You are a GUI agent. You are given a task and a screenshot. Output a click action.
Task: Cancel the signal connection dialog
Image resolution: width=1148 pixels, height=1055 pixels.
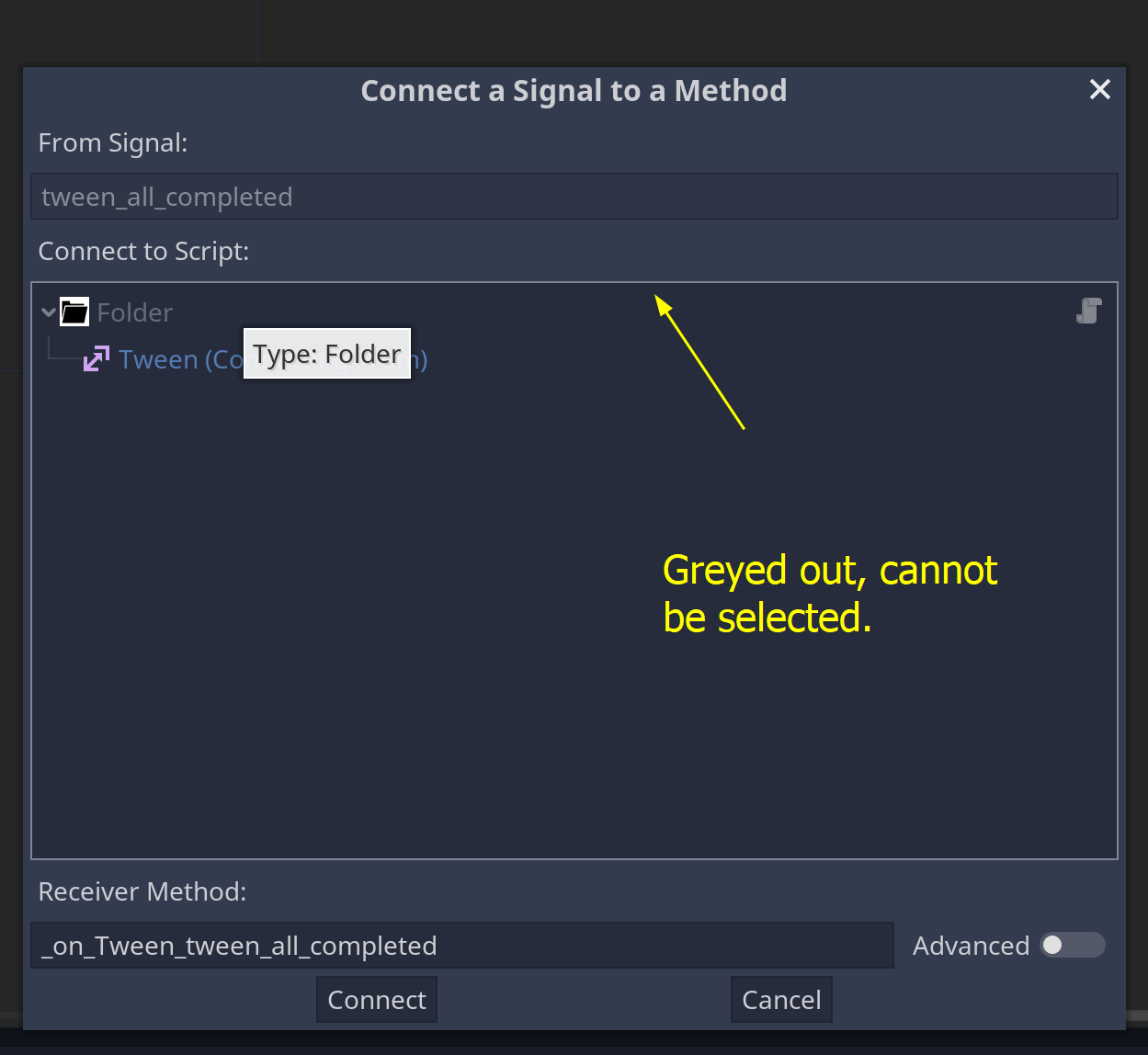click(x=780, y=999)
